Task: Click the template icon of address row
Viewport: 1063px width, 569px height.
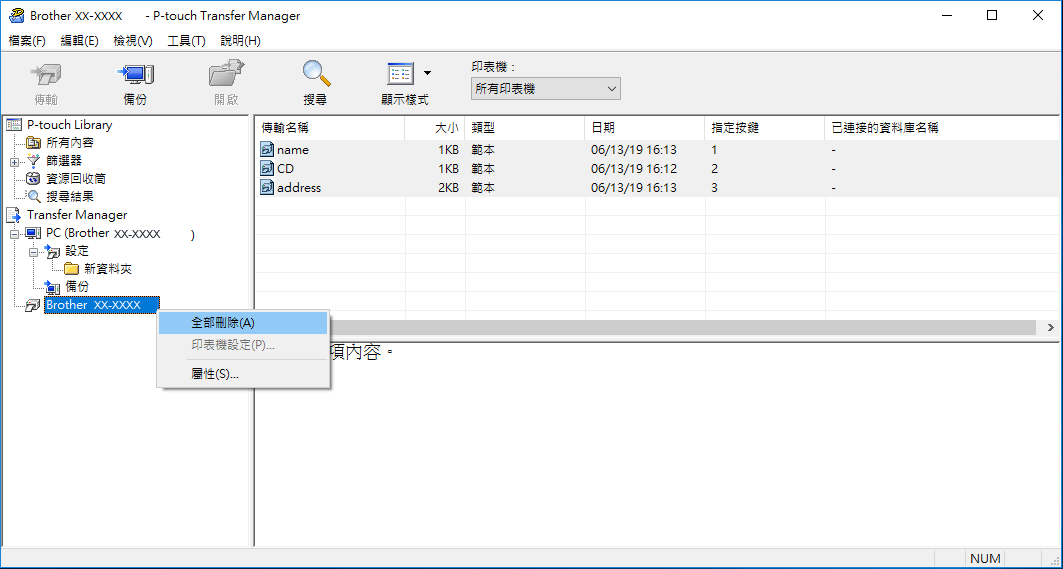Action: (267, 188)
